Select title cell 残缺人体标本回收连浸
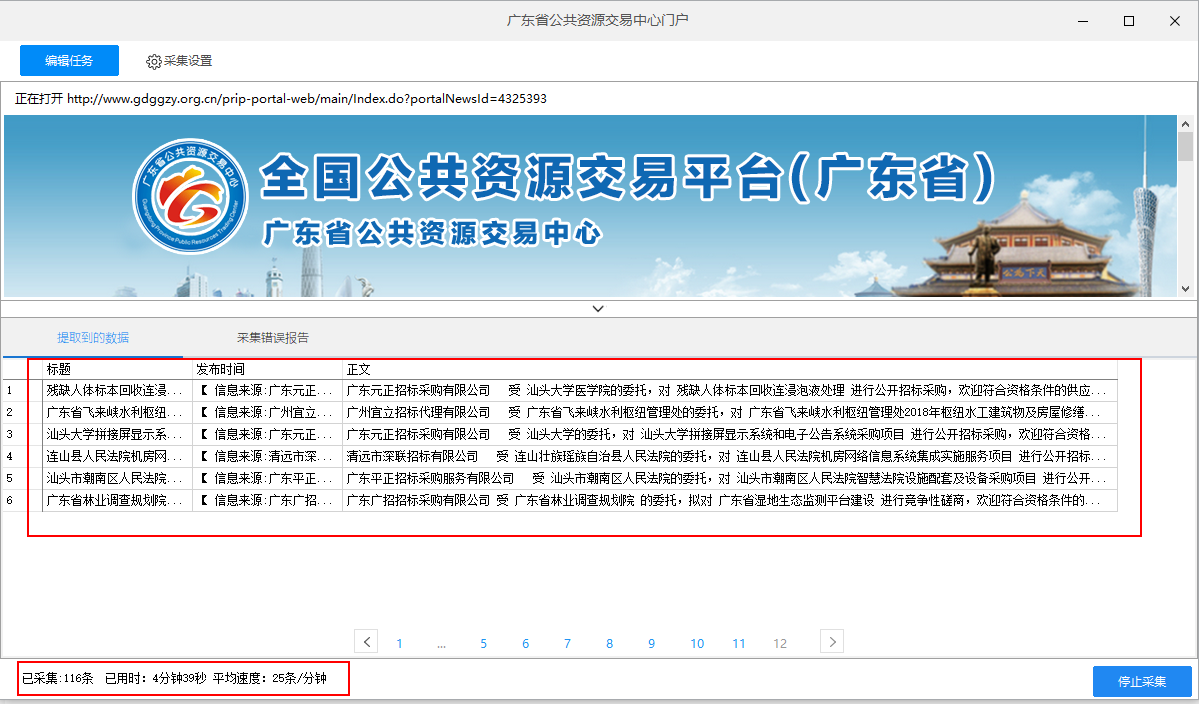 pyautogui.click(x=117, y=391)
